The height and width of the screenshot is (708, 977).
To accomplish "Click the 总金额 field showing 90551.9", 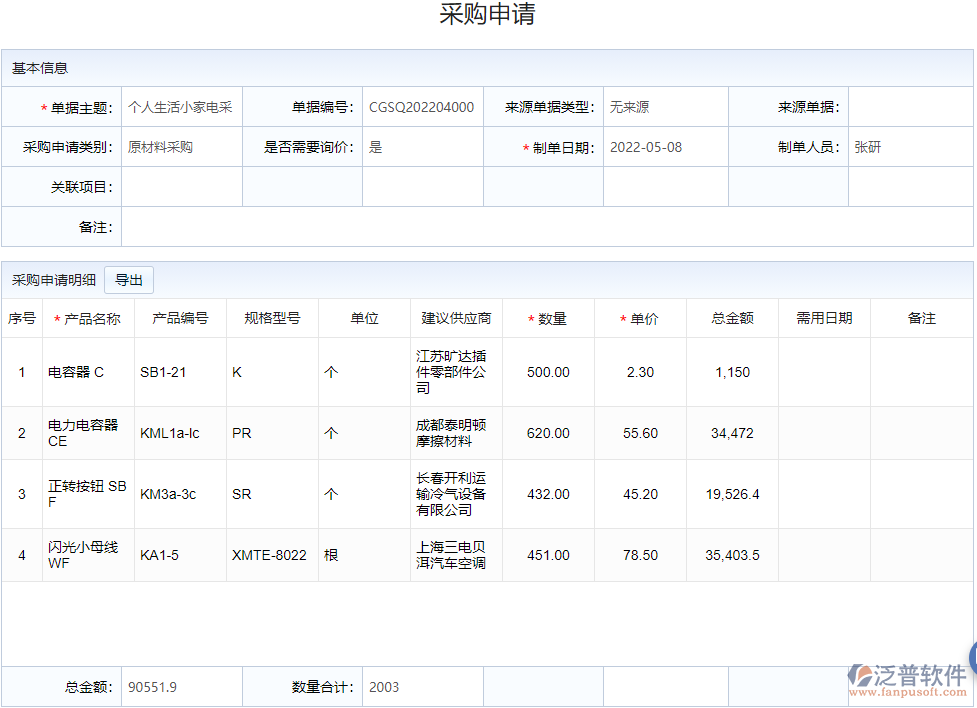I will (181, 686).
